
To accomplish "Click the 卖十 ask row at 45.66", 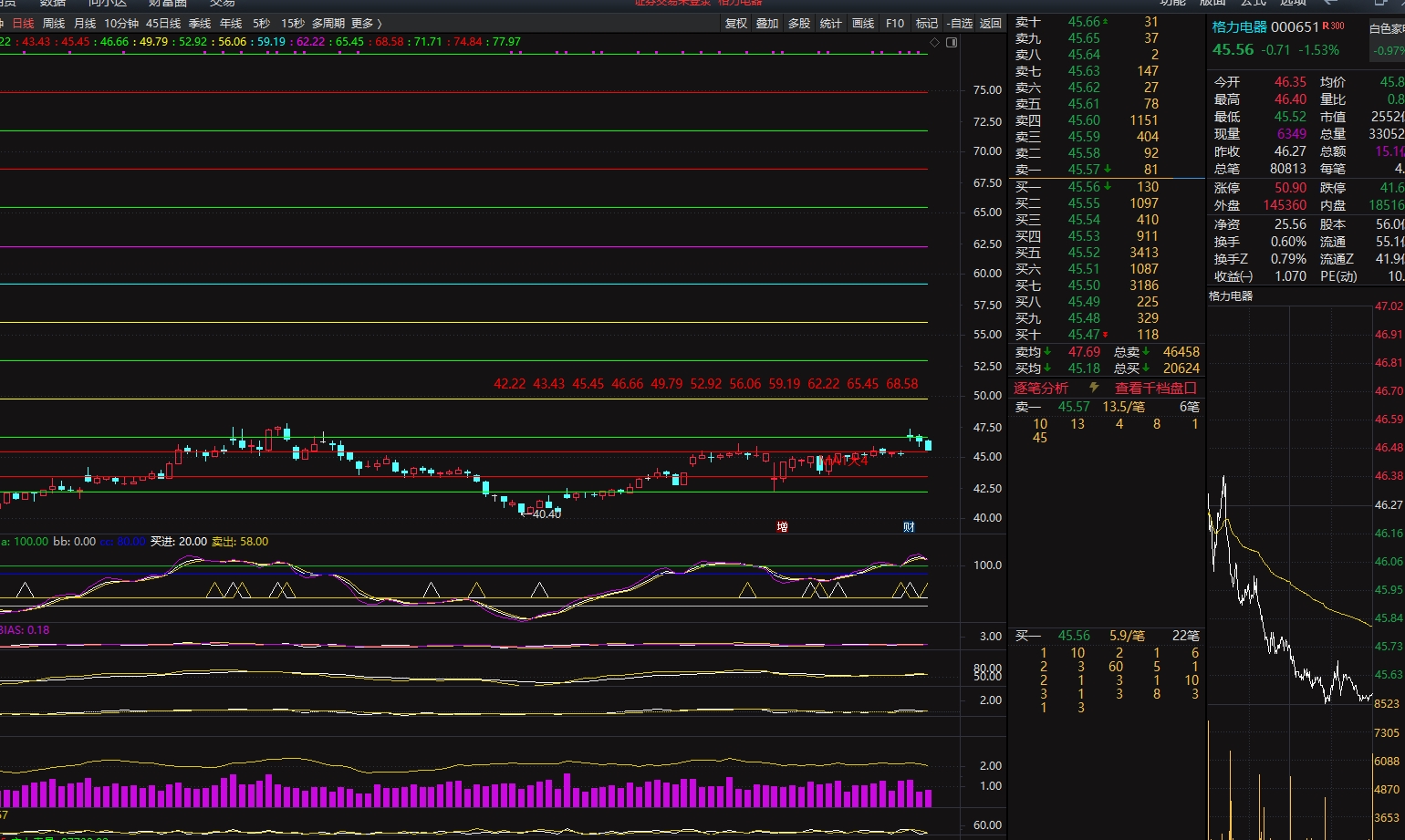I will point(1107,22).
